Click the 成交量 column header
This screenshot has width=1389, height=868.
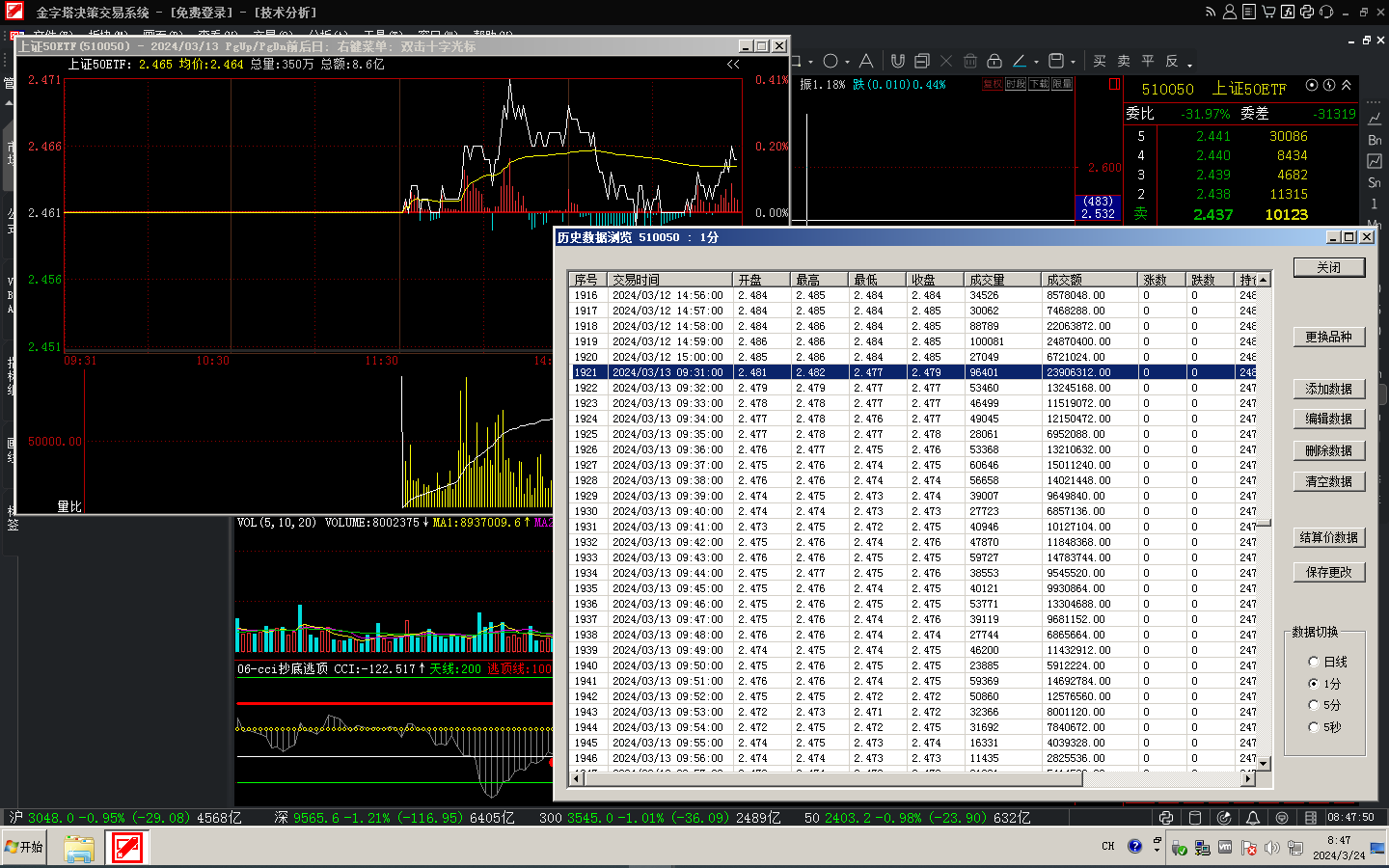[1002, 280]
